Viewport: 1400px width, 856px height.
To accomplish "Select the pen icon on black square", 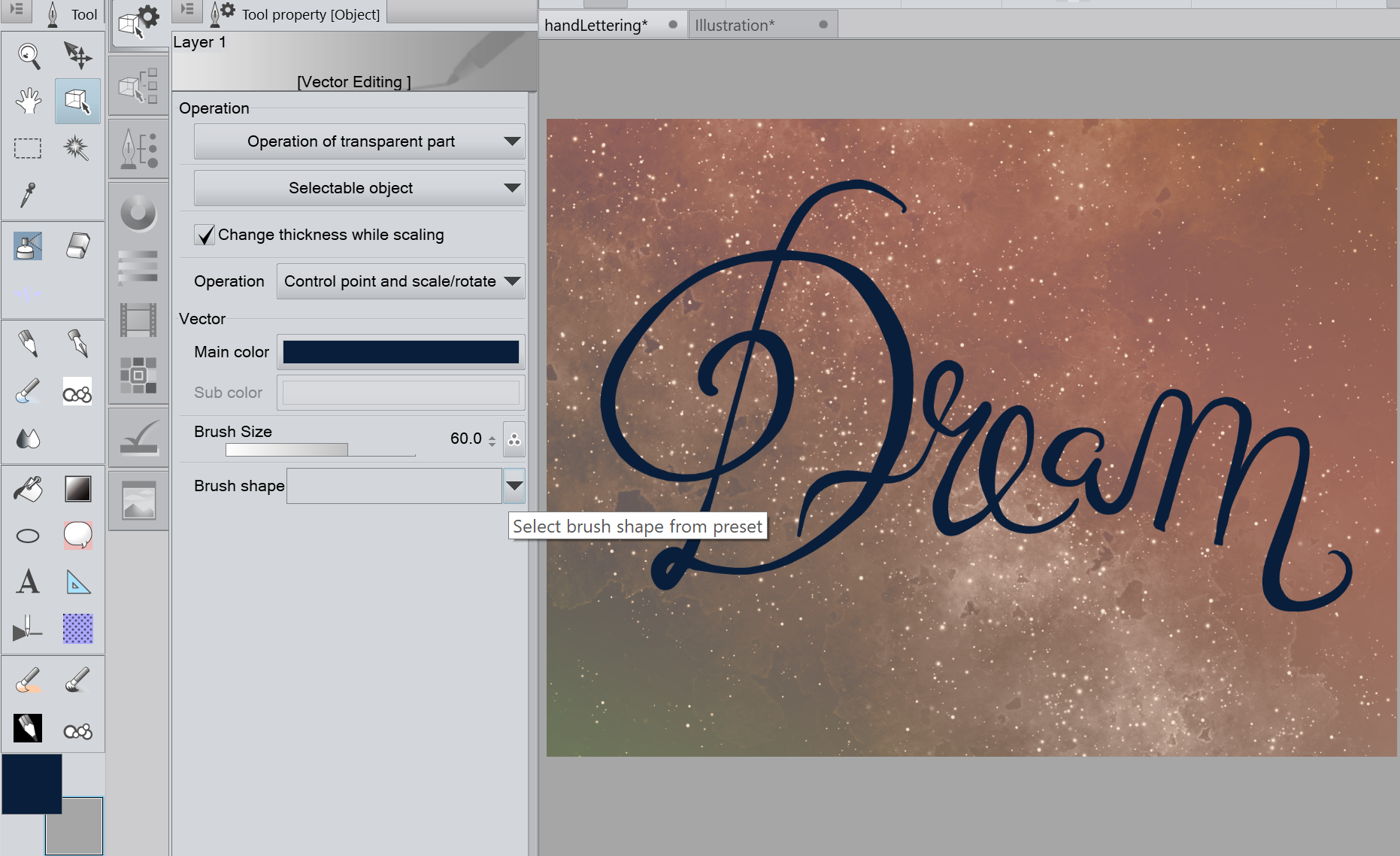I will 28,728.
